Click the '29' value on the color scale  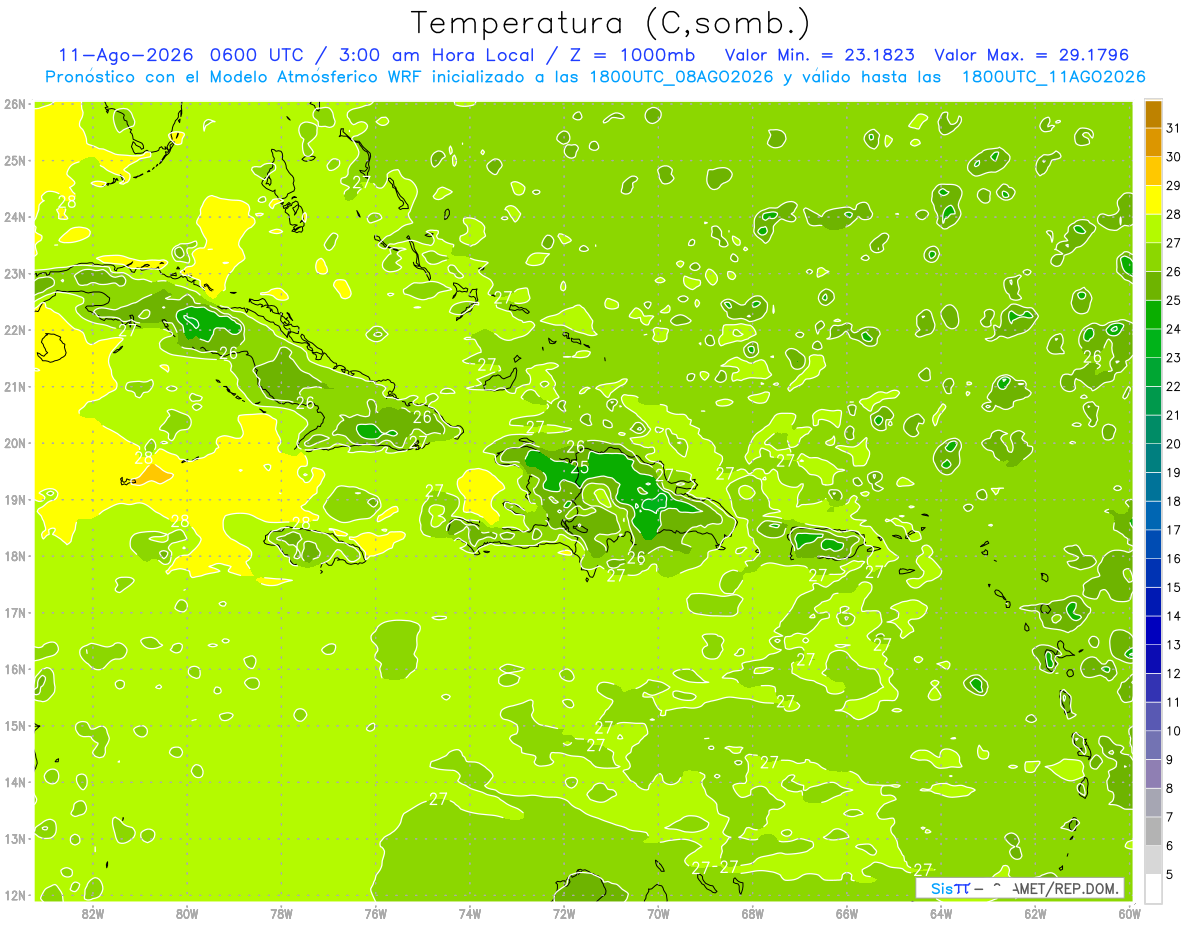[x=1174, y=186]
